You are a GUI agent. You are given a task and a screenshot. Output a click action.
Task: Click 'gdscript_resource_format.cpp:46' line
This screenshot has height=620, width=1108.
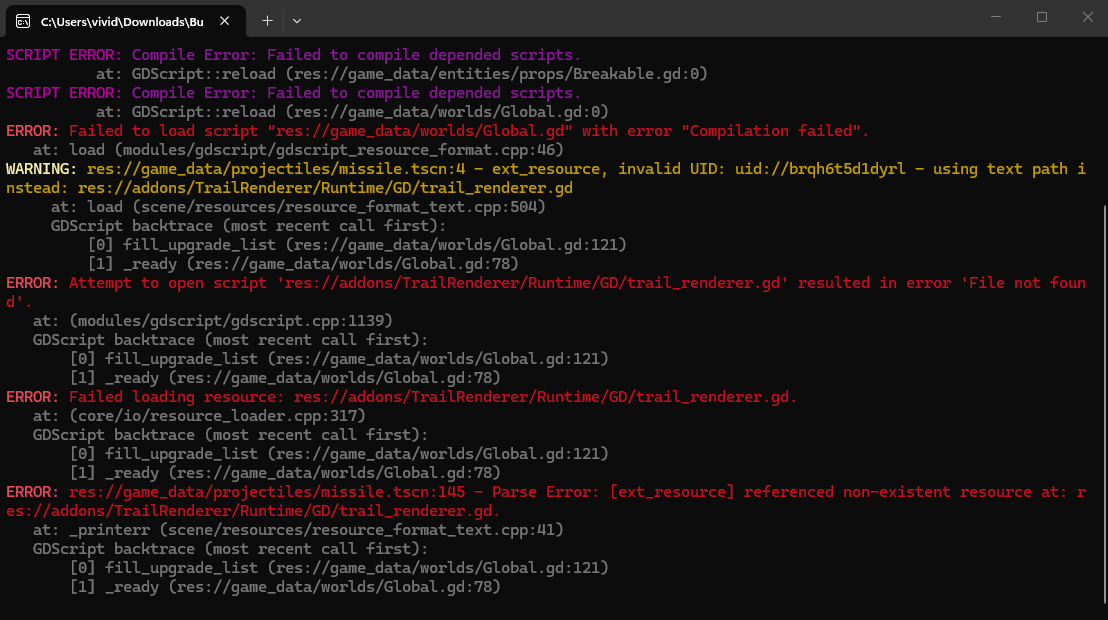tap(298, 150)
